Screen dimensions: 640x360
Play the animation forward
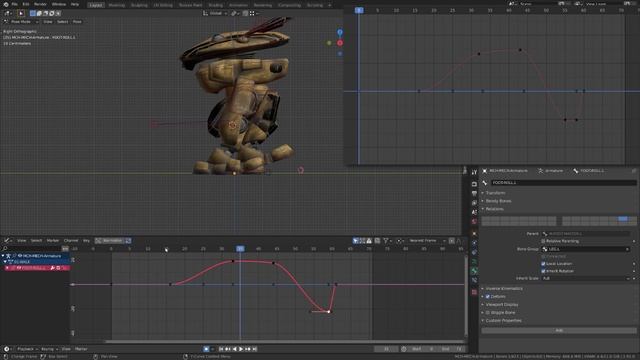(241, 349)
